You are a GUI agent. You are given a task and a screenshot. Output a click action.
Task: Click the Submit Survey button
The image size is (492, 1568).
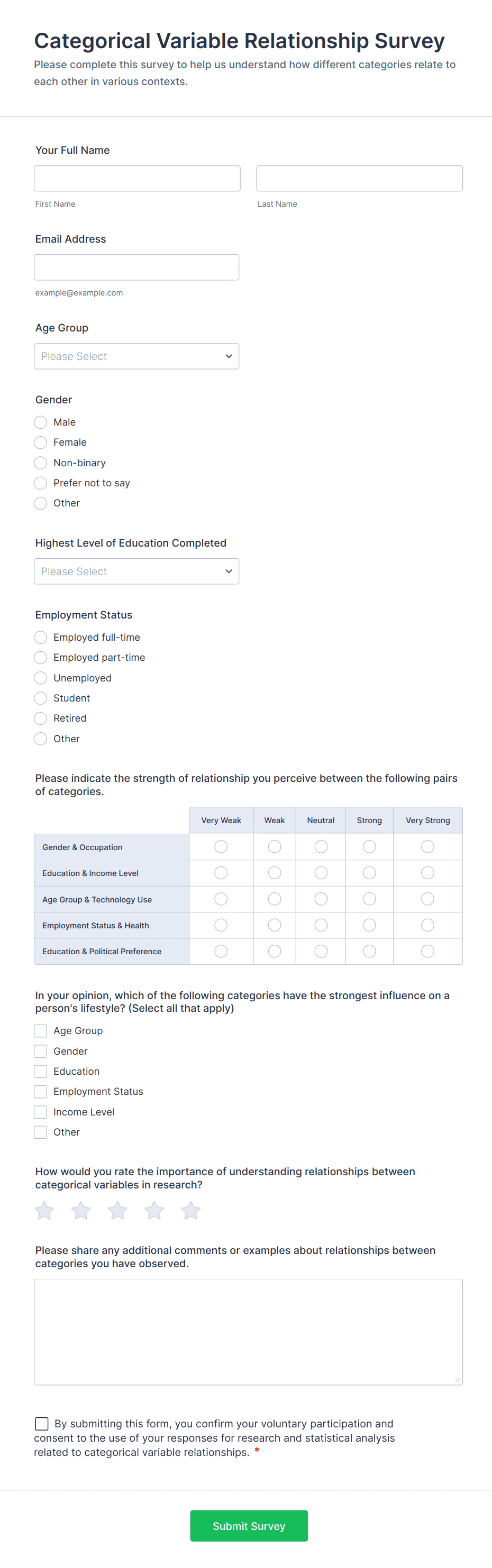(x=249, y=1526)
